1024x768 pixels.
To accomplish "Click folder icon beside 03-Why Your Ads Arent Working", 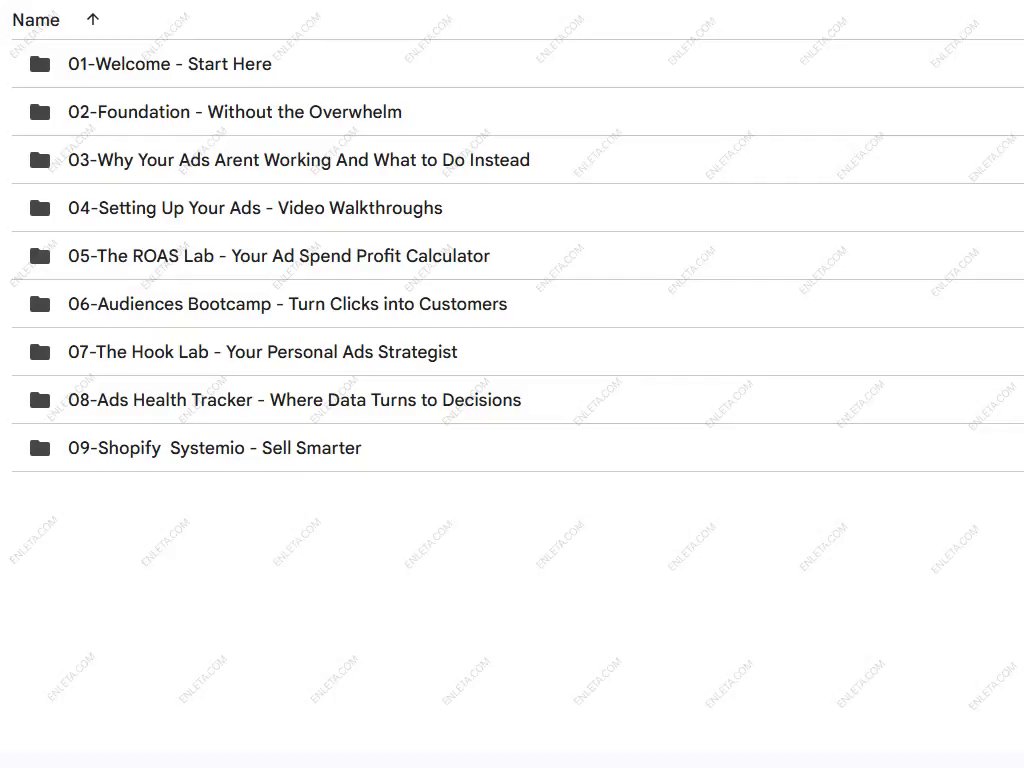I will click(40, 160).
